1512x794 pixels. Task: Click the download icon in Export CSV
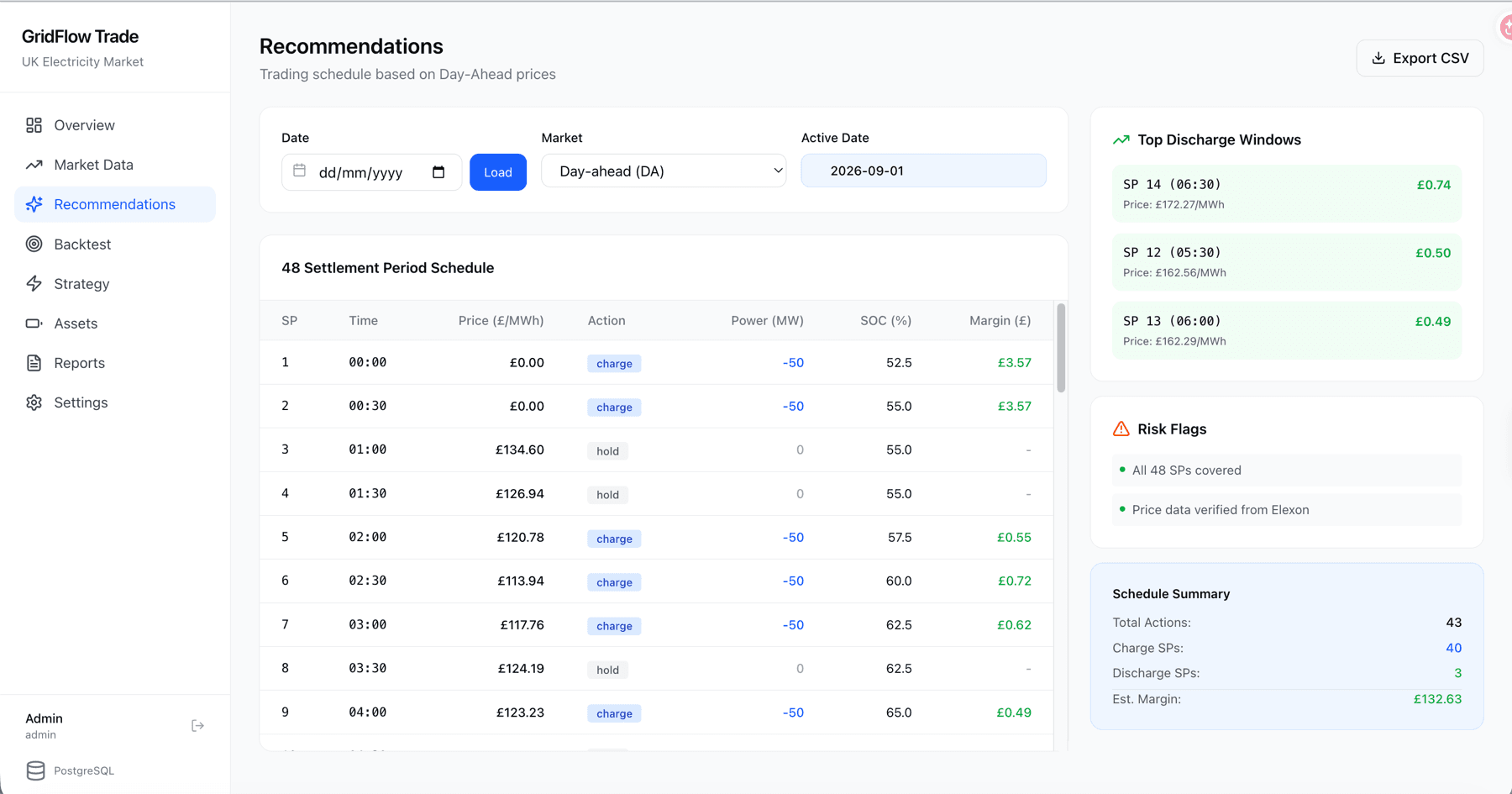[1378, 58]
